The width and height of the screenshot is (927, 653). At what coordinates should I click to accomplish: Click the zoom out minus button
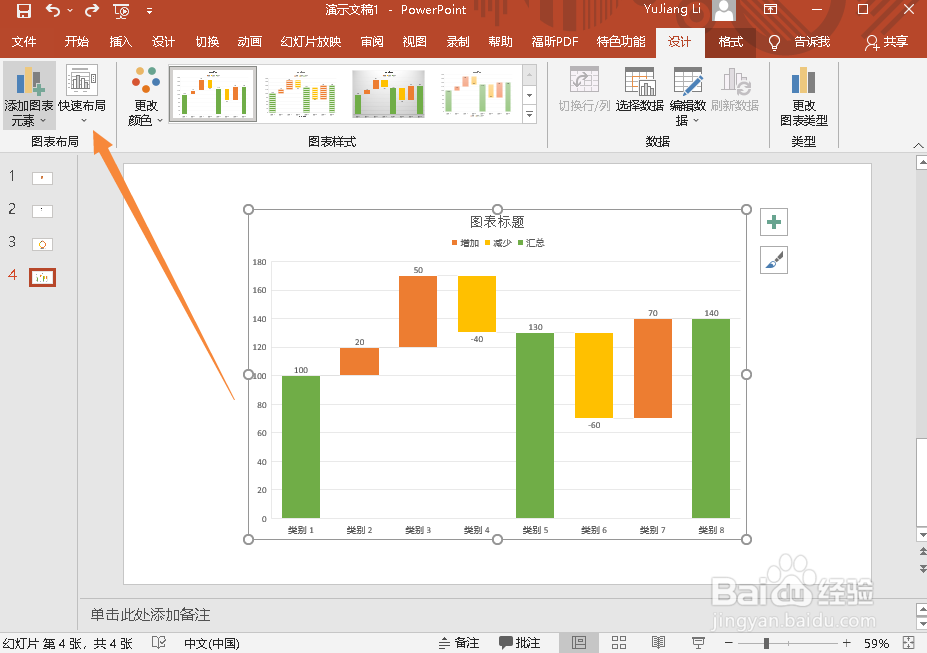click(x=728, y=643)
